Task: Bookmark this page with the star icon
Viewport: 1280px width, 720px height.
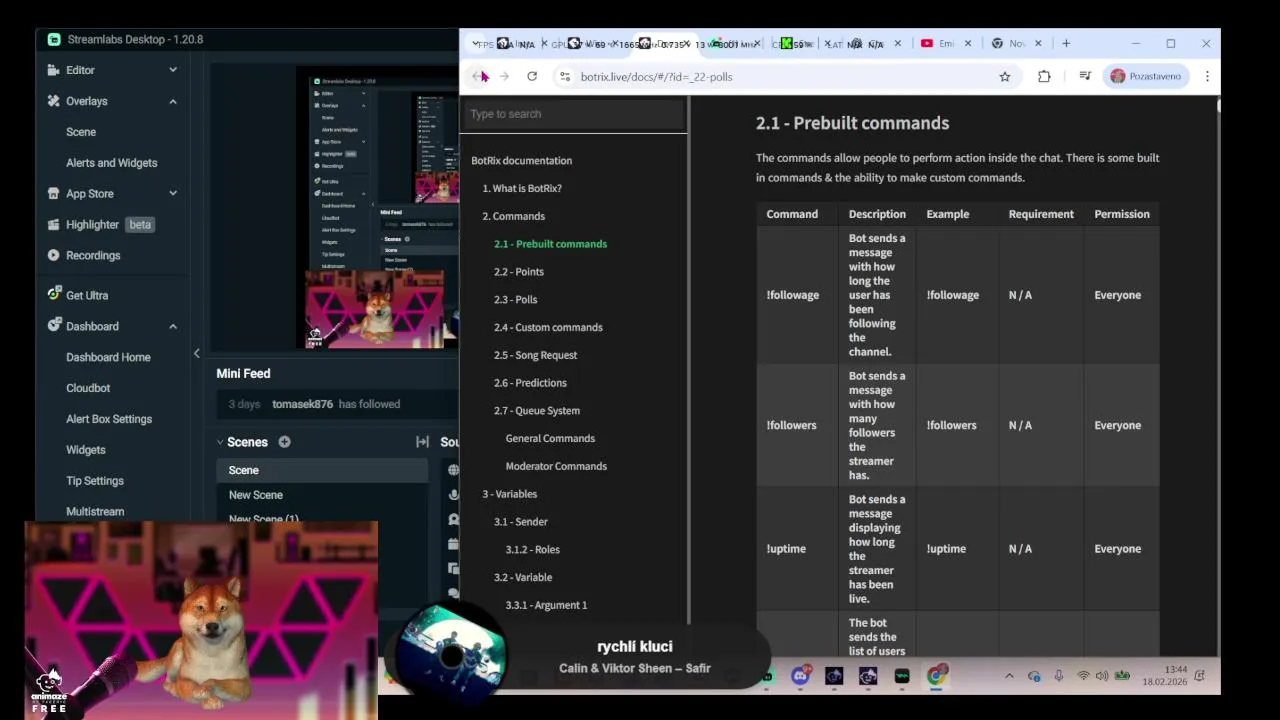Action: click(1005, 77)
